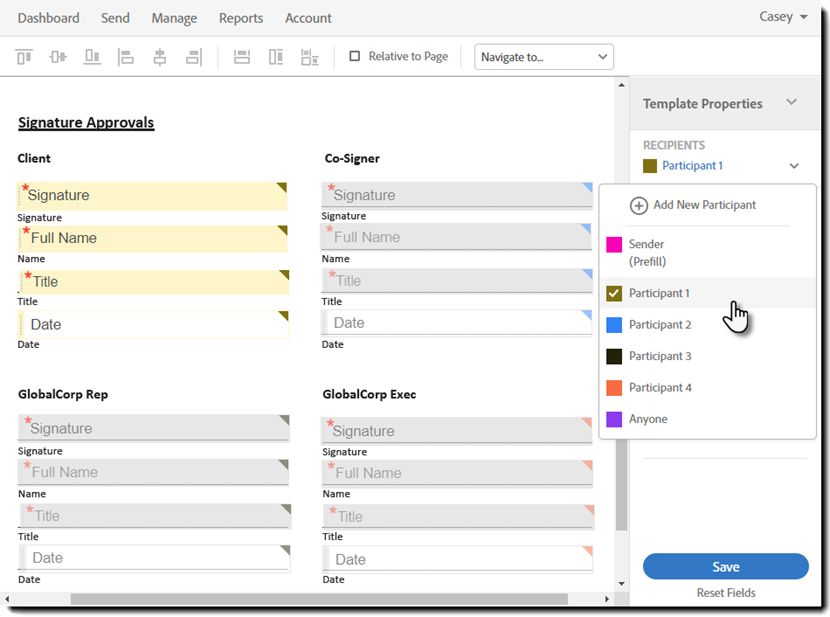Viewport: 830px width, 617px height.
Task: Click the match width icon
Action: coord(242,57)
